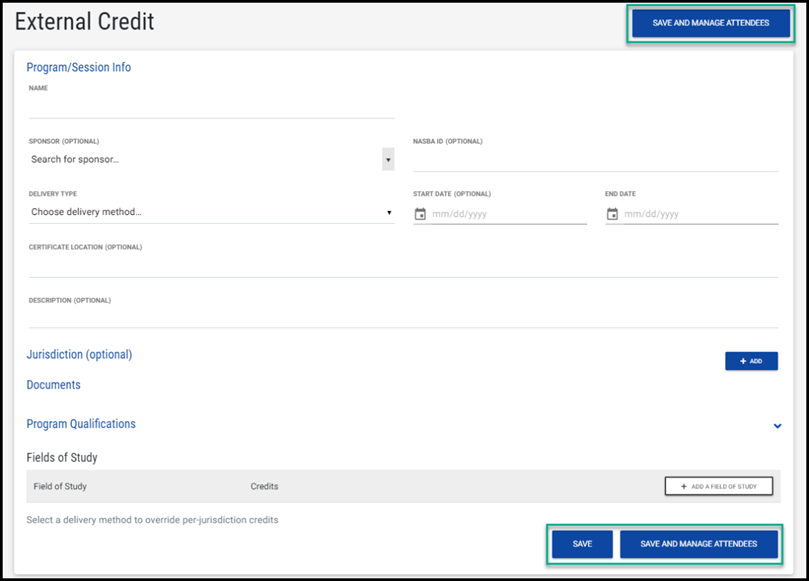This screenshot has height=581, width=809.
Task: Open the End Date calendar picker icon
Action: coord(612,214)
